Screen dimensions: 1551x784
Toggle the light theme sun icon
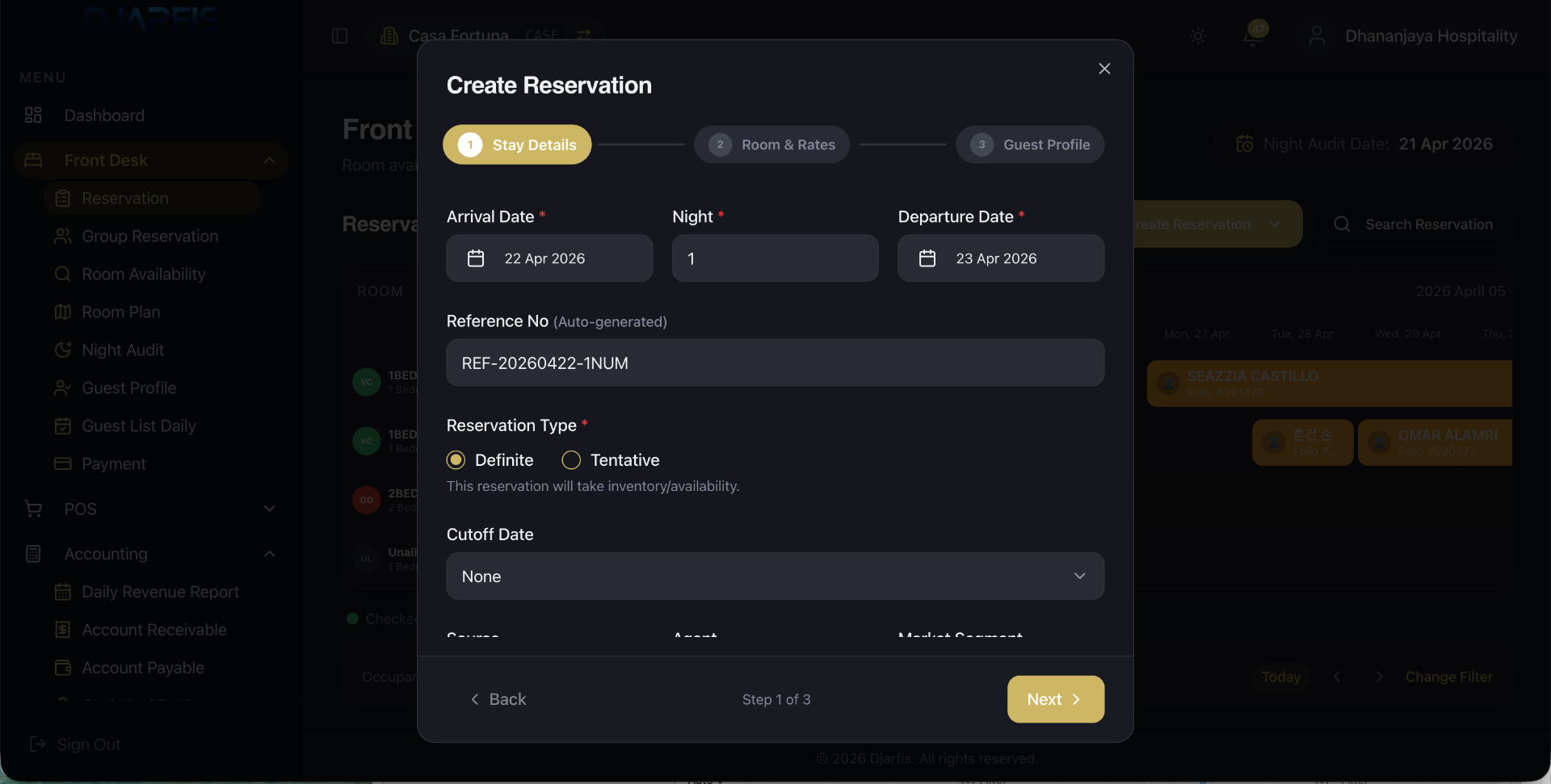(x=1198, y=36)
